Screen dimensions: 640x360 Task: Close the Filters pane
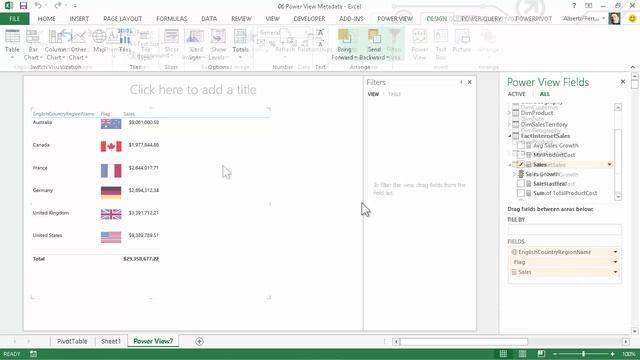pos(469,82)
